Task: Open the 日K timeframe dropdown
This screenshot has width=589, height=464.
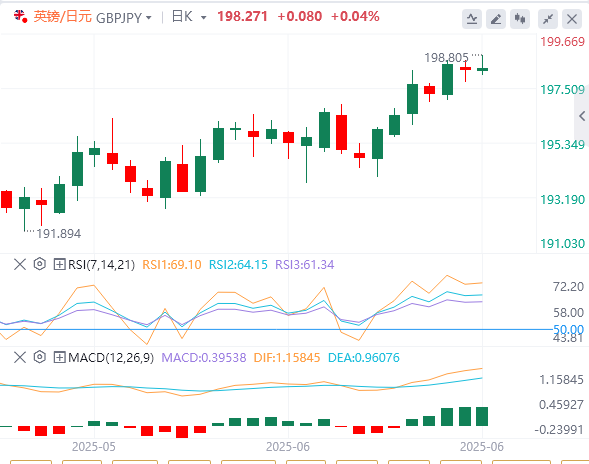Action: point(189,17)
